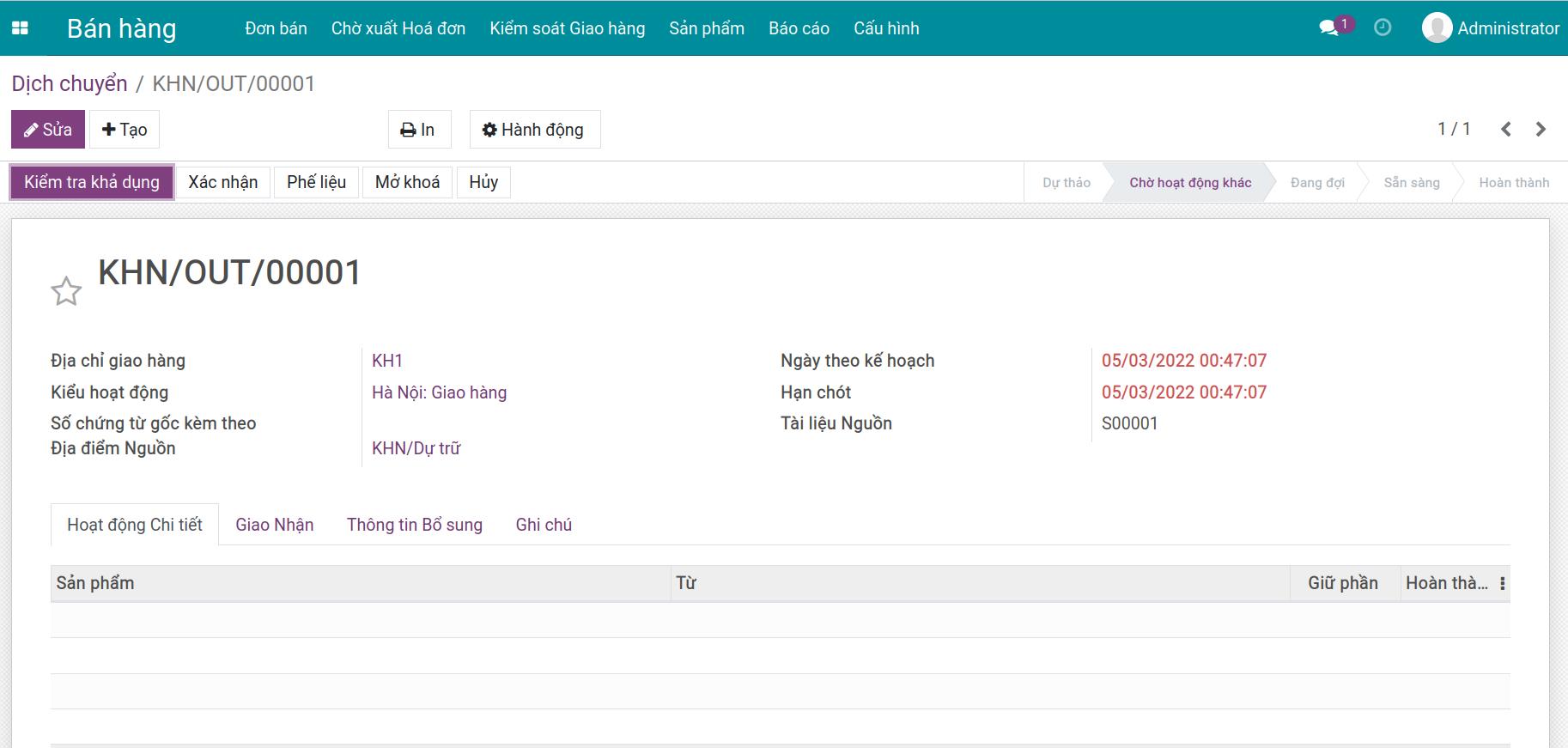The width and height of the screenshot is (1568, 748).
Task: Open the activities clock icon
Action: (1383, 27)
